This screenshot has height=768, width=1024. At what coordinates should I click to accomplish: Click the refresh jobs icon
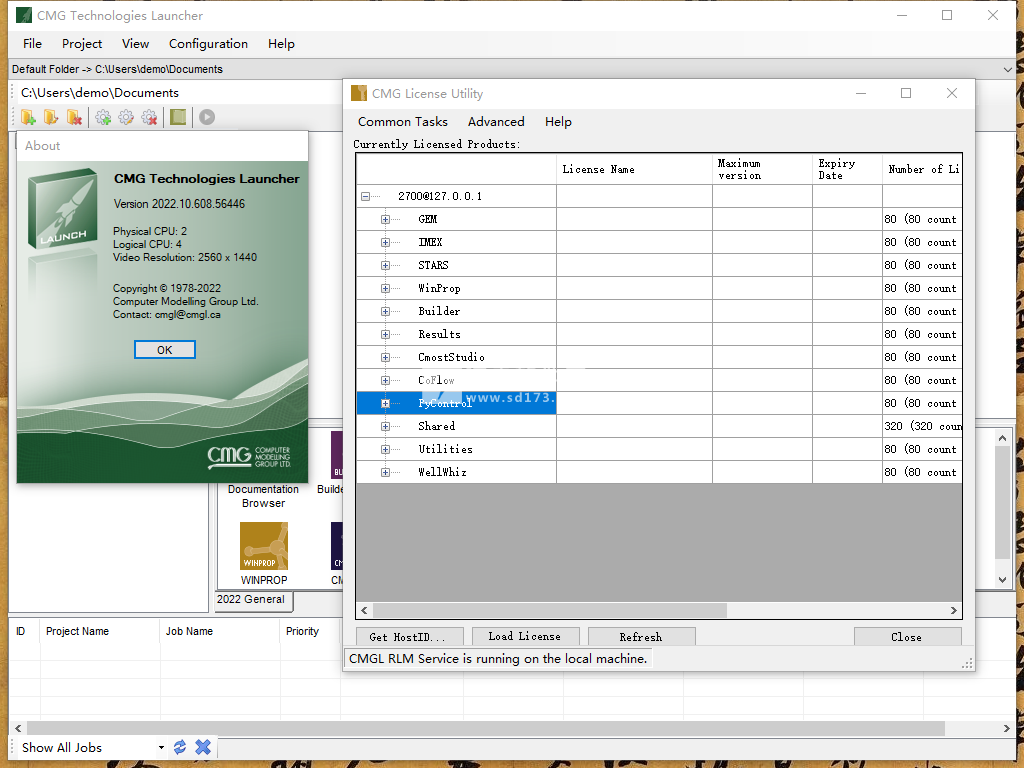pyautogui.click(x=180, y=747)
